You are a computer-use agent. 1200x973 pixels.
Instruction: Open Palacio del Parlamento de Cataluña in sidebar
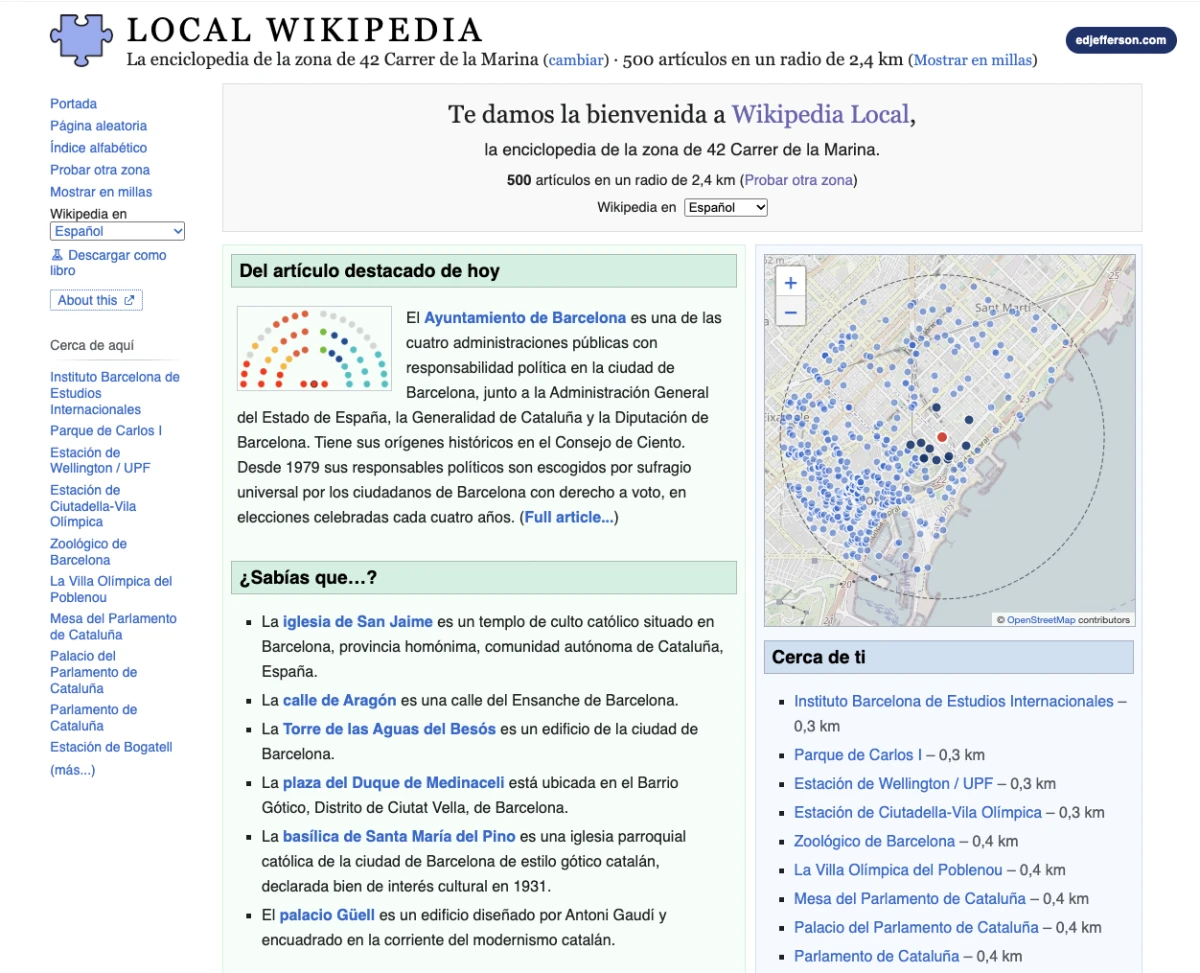(x=93, y=672)
